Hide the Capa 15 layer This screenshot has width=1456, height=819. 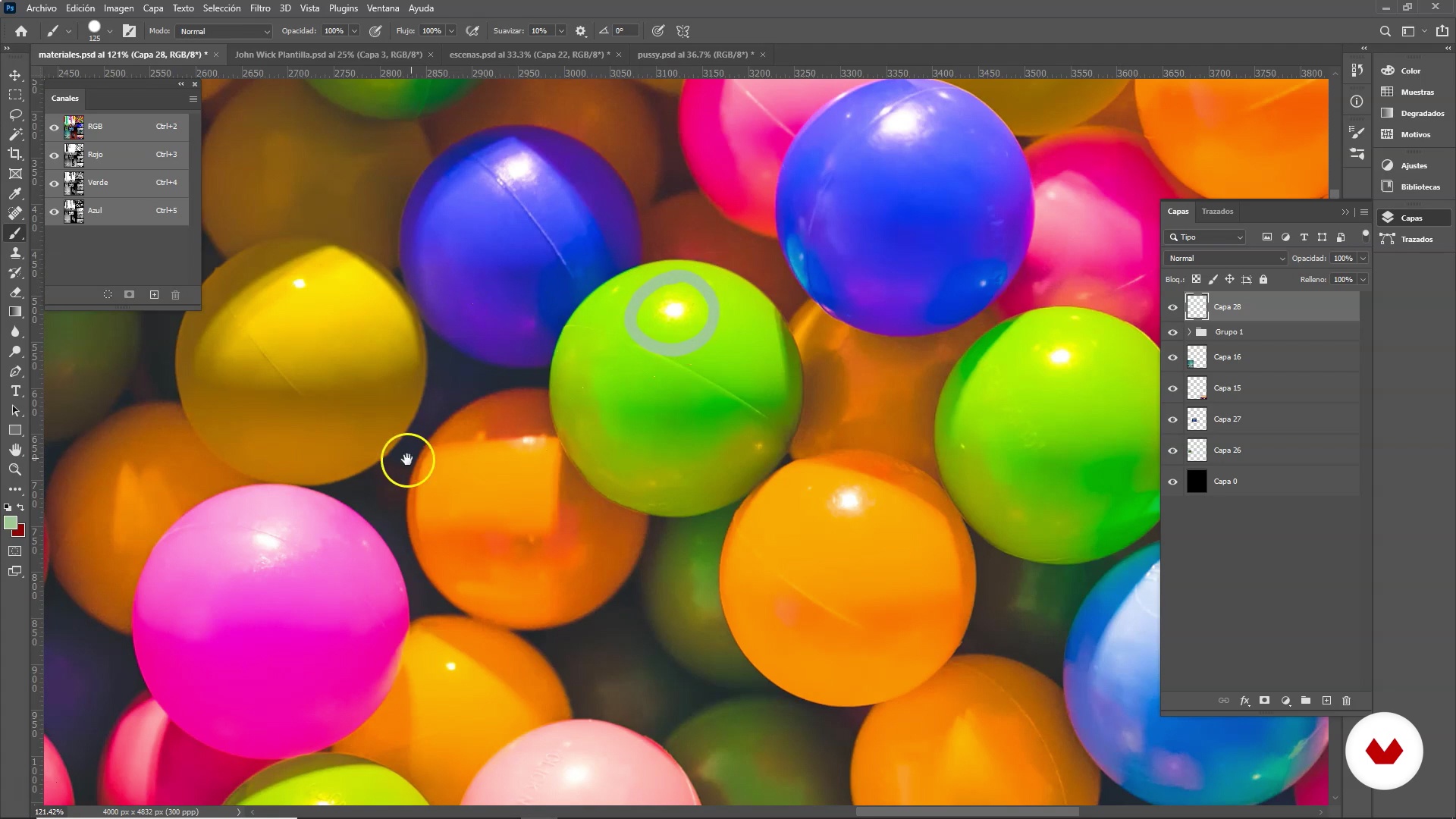(x=1173, y=388)
